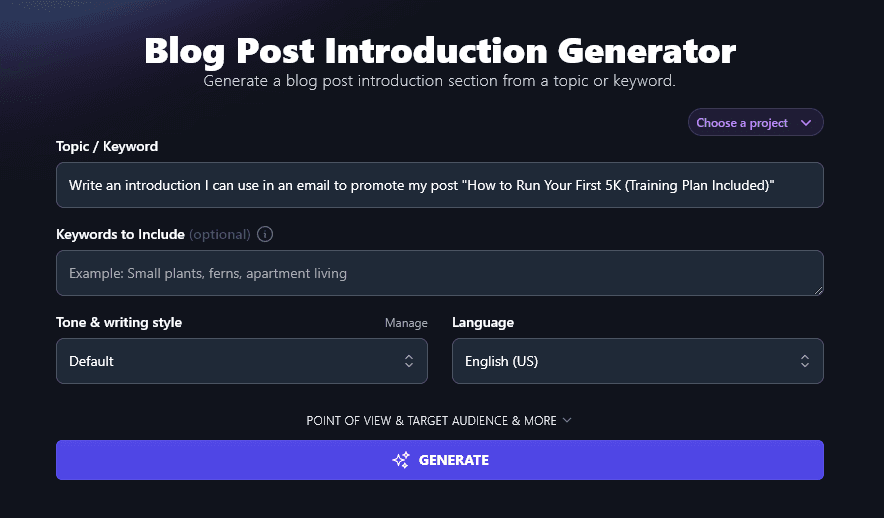Open the Tone & writing style Default dropdown
Viewport: 884px width, 518px height.
[241, 361]
